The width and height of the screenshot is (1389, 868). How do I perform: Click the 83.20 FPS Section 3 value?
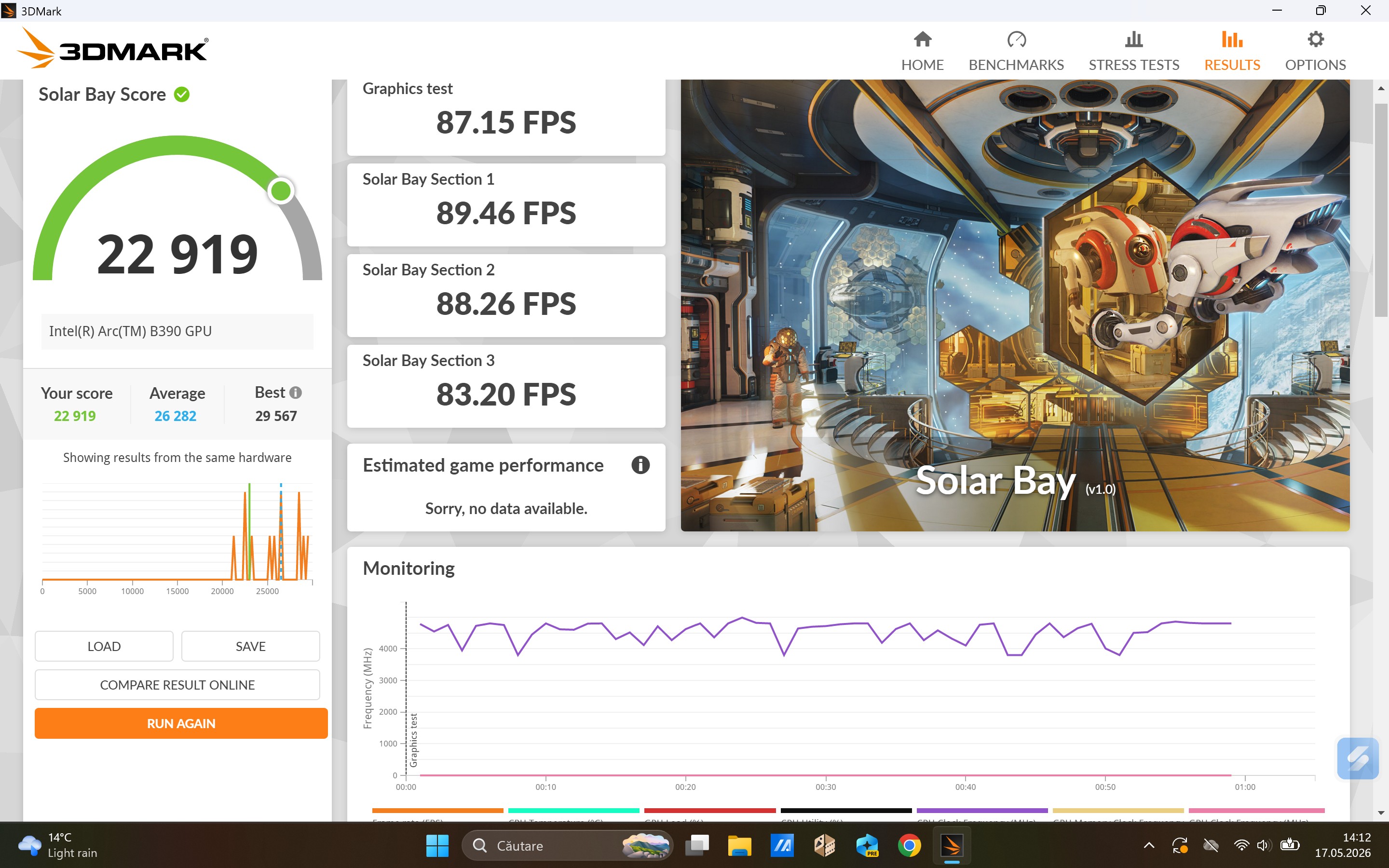click(x=505, y=395)
